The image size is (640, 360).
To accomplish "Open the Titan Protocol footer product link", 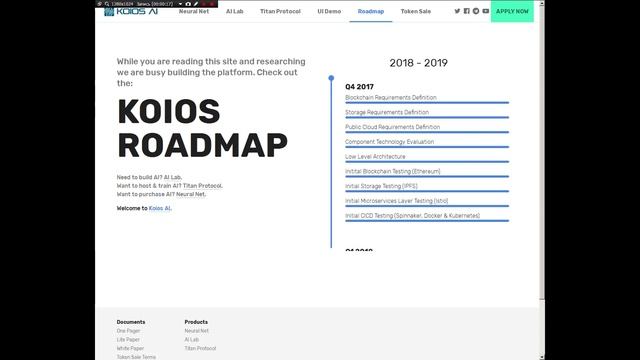I will (x=200, y=349).
